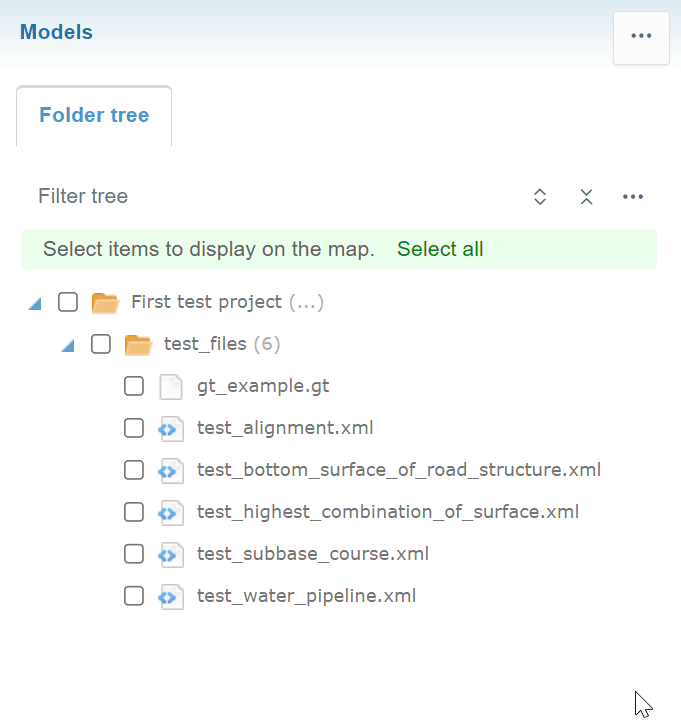681x725 pixels.
Task: Click the test_files folder icon
Action: pyautogui.click(x=138, y=345)
